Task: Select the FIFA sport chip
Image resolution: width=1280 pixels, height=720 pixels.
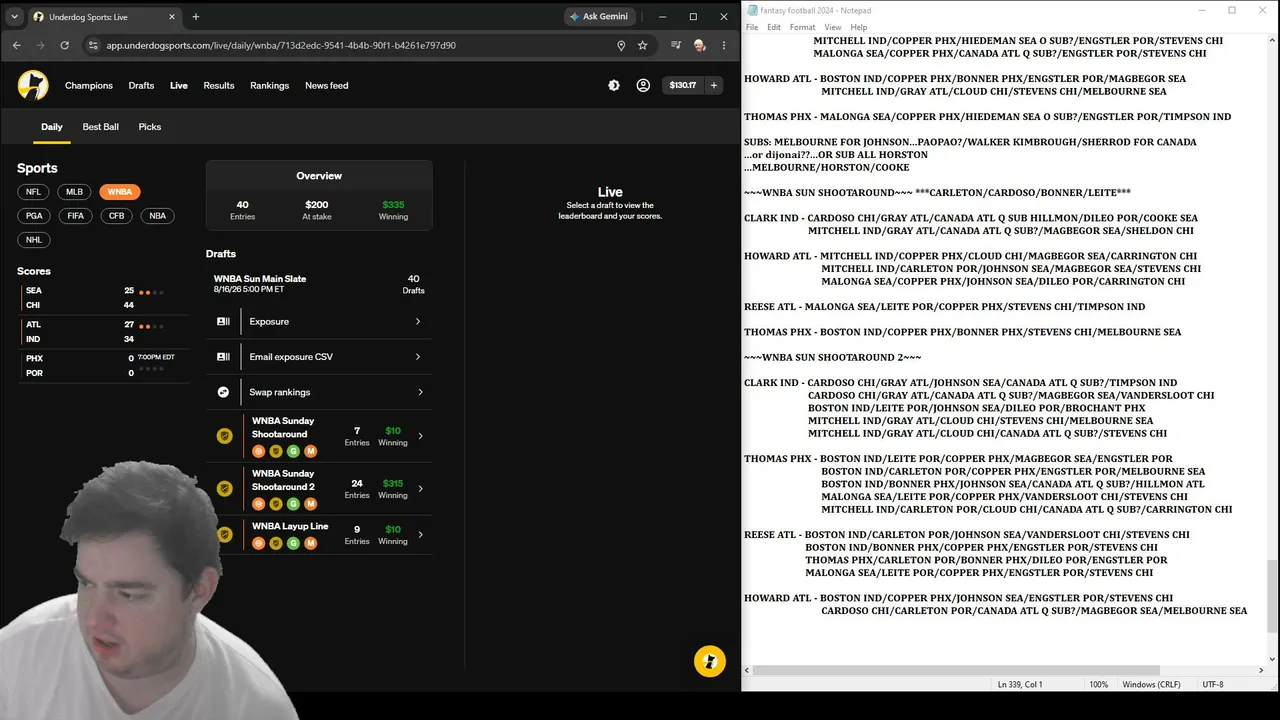Action: pyautogui.click(x=76, y=216)
